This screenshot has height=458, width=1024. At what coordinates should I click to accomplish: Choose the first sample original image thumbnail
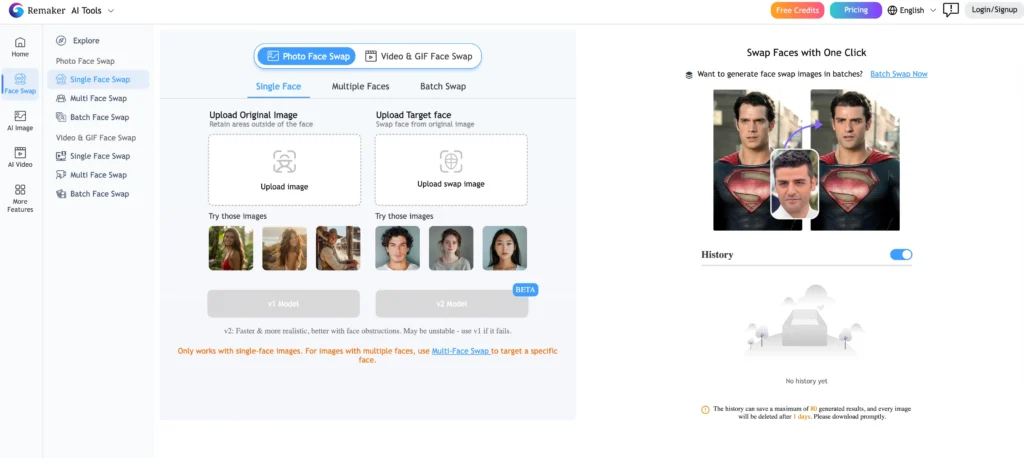(x=230, y=248)
